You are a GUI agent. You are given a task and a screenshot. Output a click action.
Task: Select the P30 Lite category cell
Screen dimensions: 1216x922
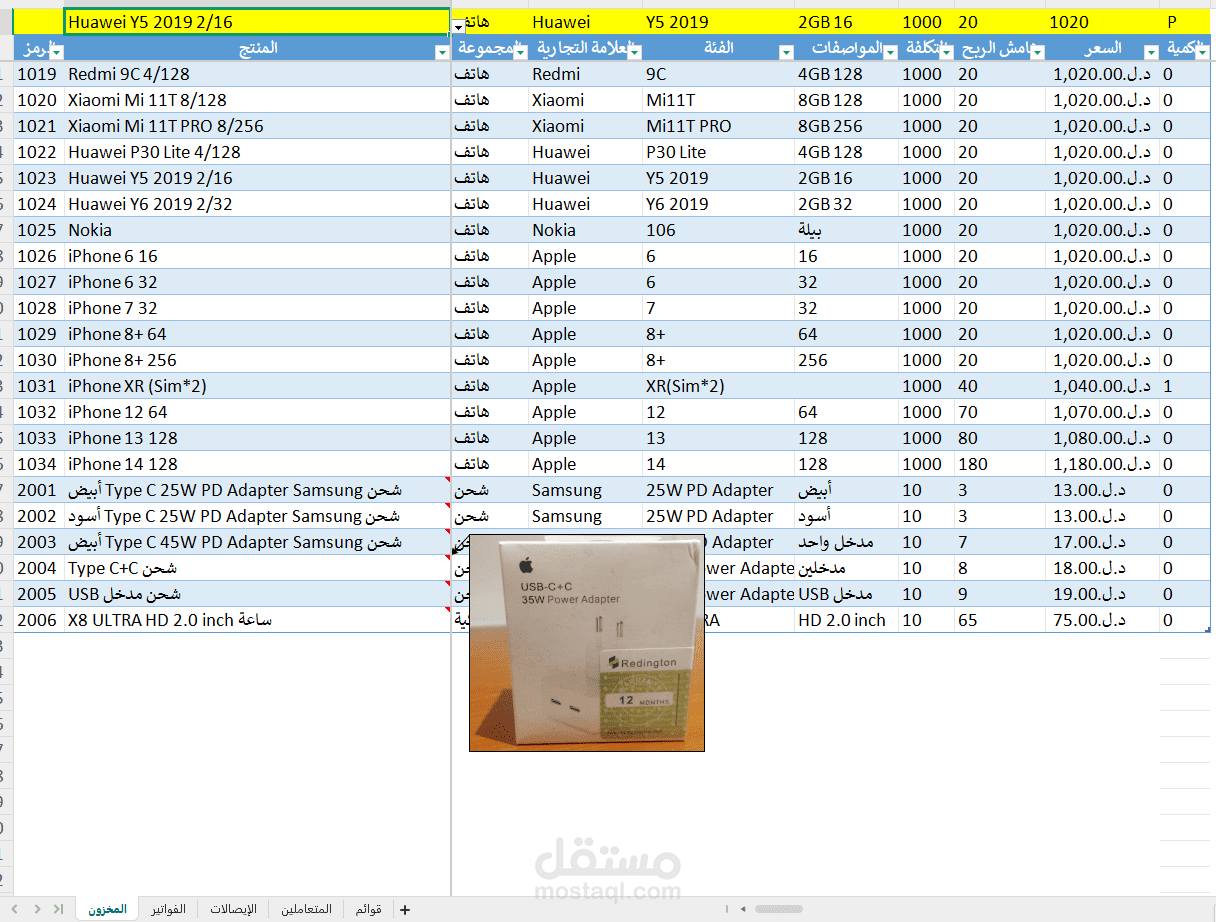coord(718,152)
